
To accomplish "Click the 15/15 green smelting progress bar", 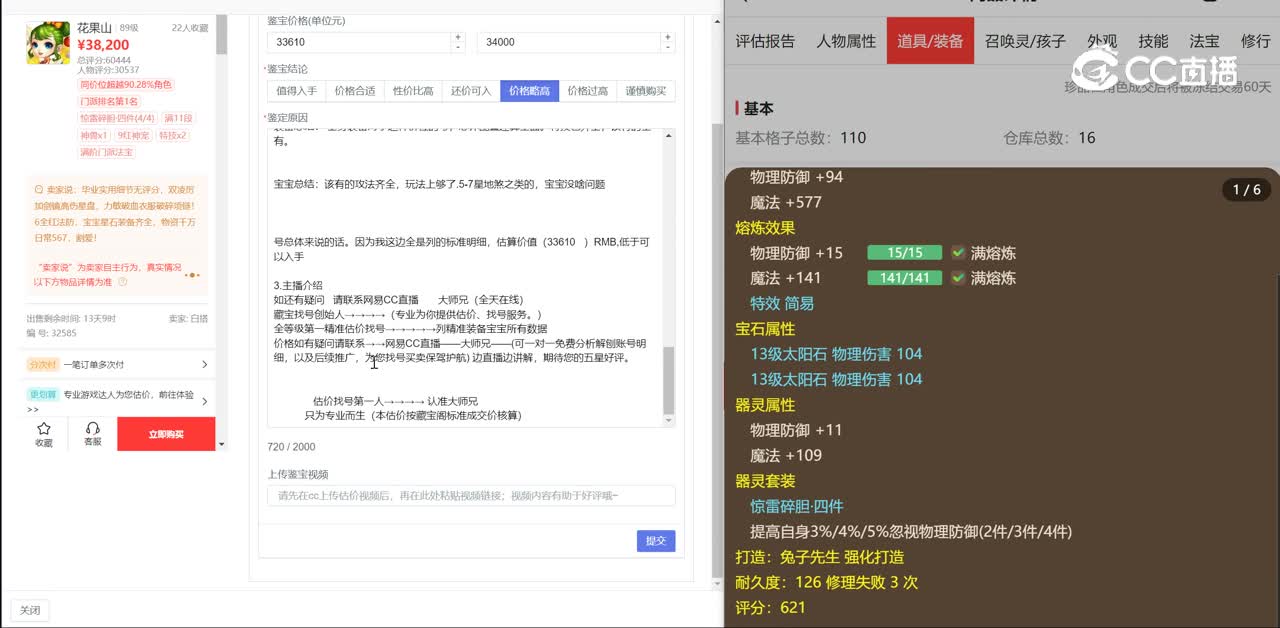I will (x=904, y=253).
